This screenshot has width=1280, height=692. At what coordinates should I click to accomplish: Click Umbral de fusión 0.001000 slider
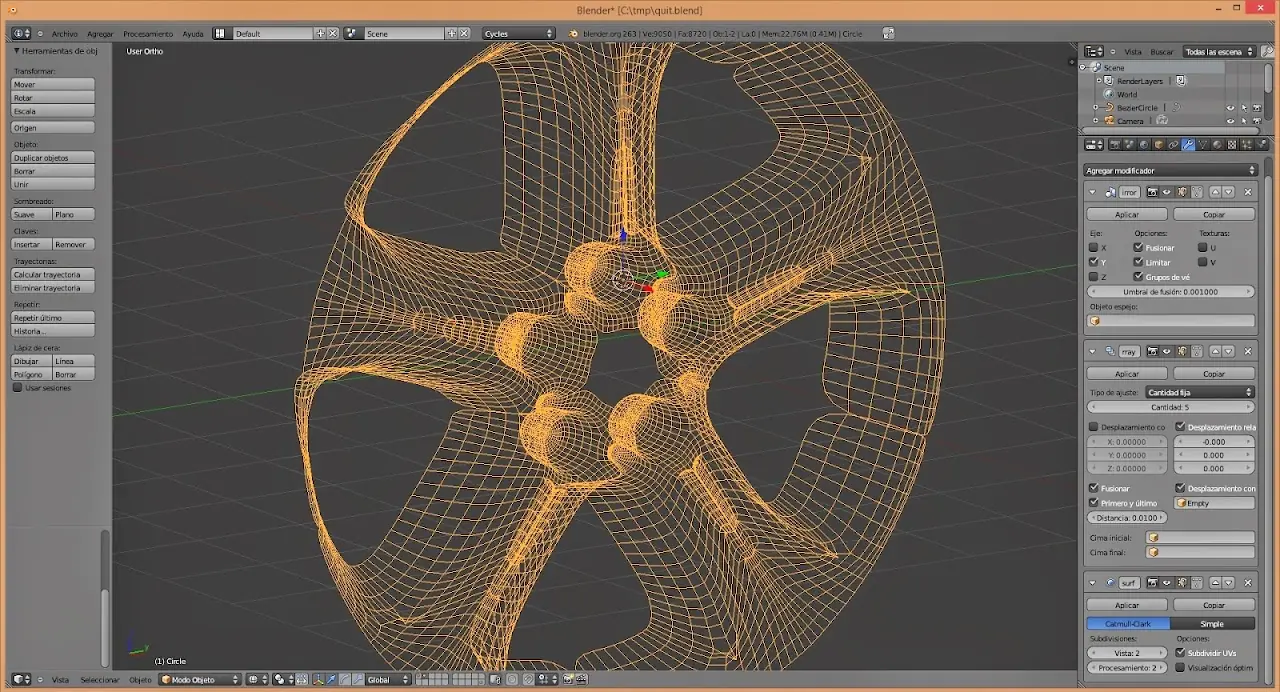(1170, 292)
